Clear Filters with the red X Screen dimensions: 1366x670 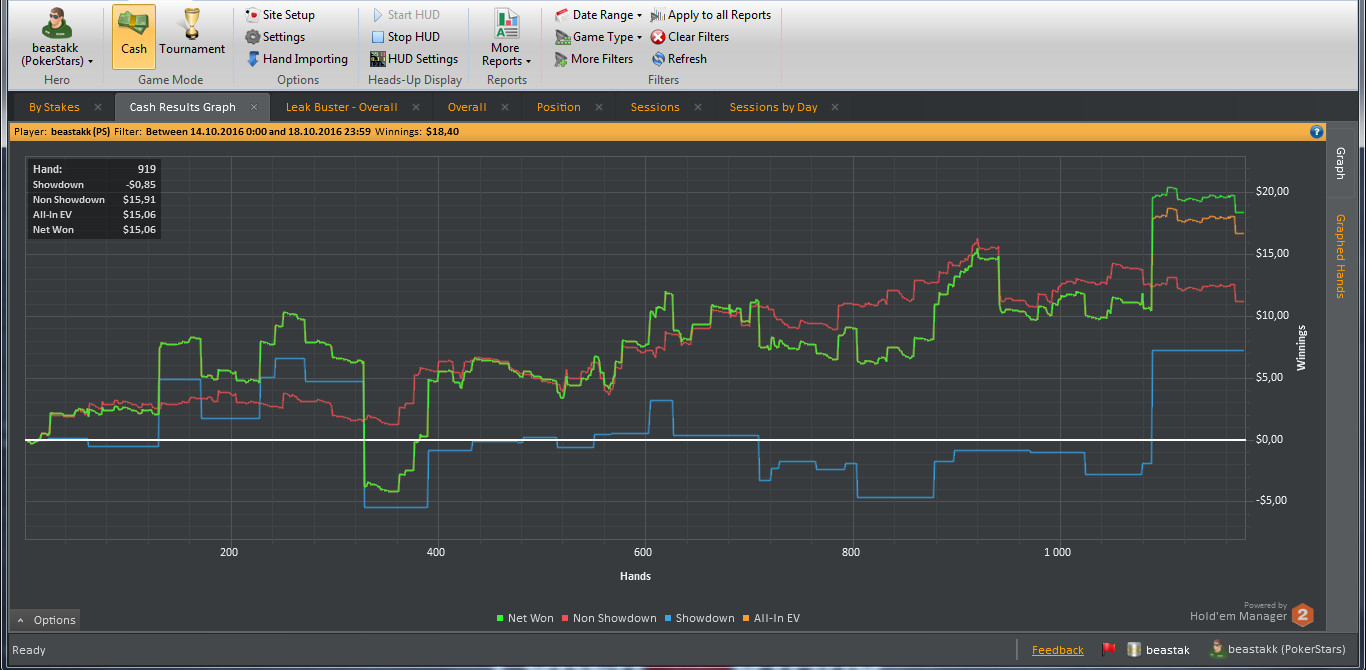click(x=690, y=37)
